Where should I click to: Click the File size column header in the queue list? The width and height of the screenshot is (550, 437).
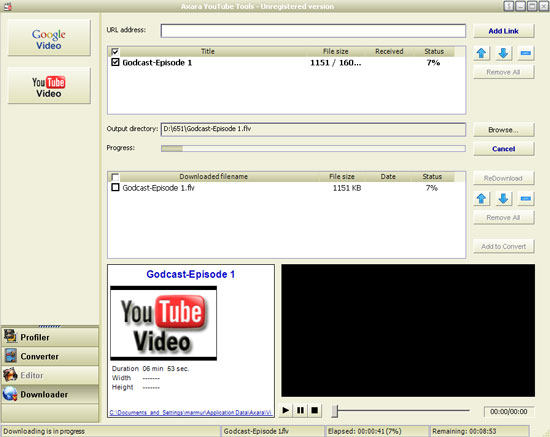click(x=335, y=52)
